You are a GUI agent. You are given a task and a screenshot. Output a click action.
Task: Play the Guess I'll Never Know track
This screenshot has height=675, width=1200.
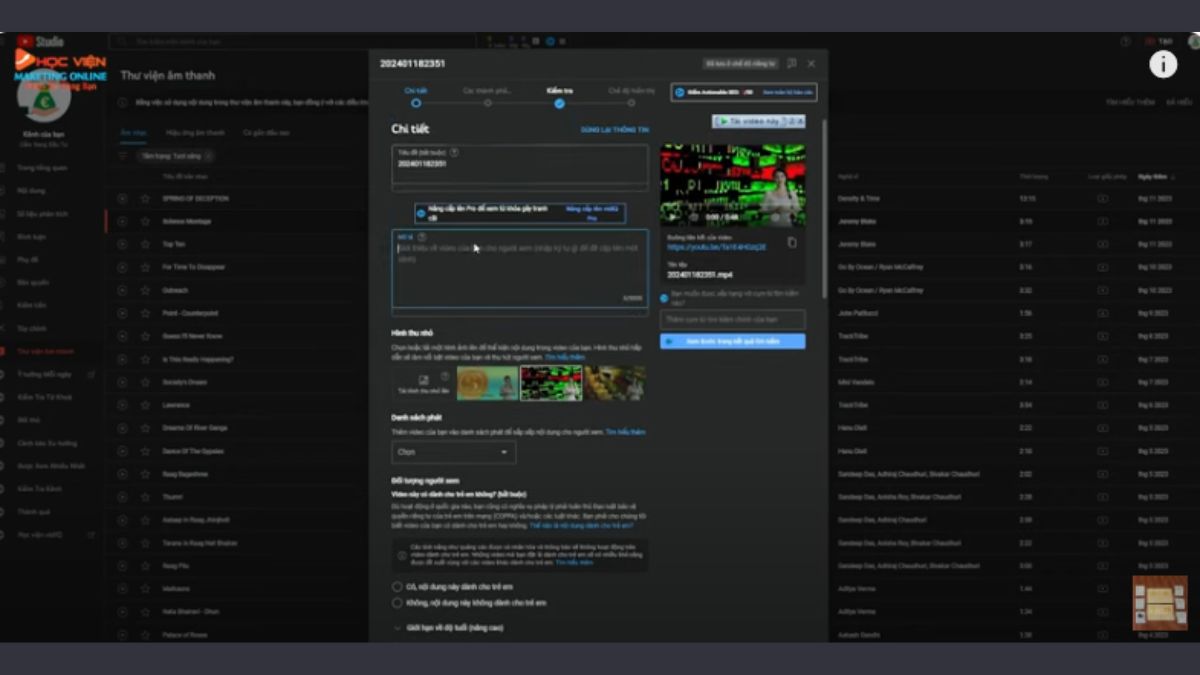point(123,336)
